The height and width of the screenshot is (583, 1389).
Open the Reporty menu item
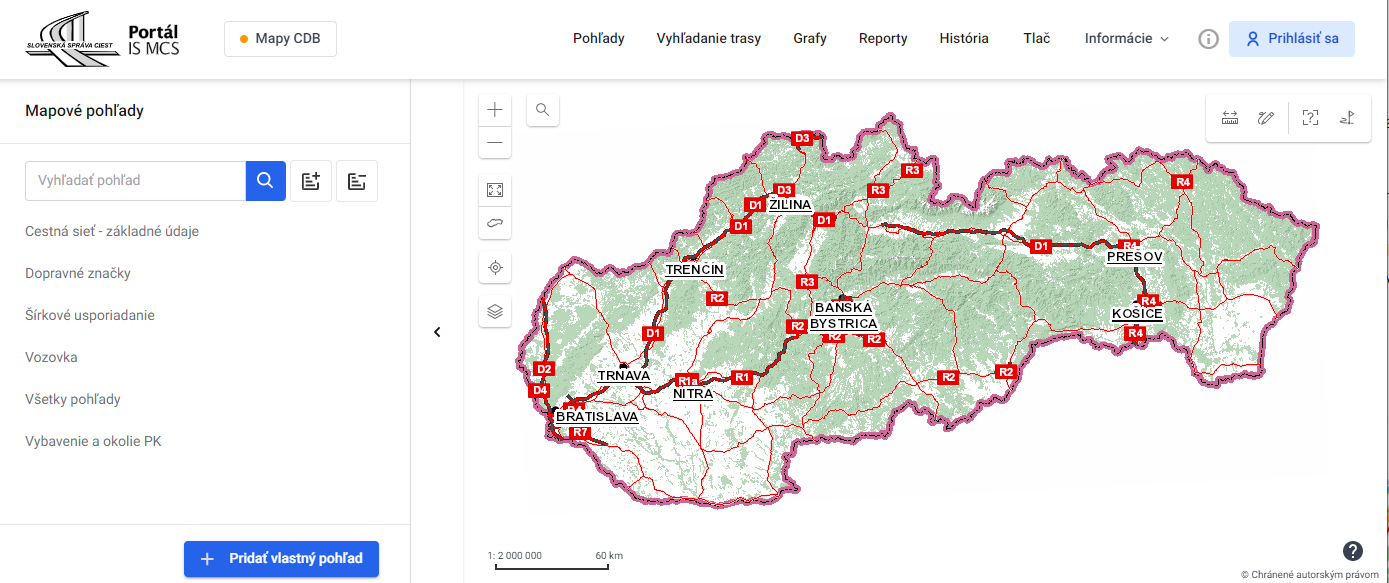[x=883, y=39]
